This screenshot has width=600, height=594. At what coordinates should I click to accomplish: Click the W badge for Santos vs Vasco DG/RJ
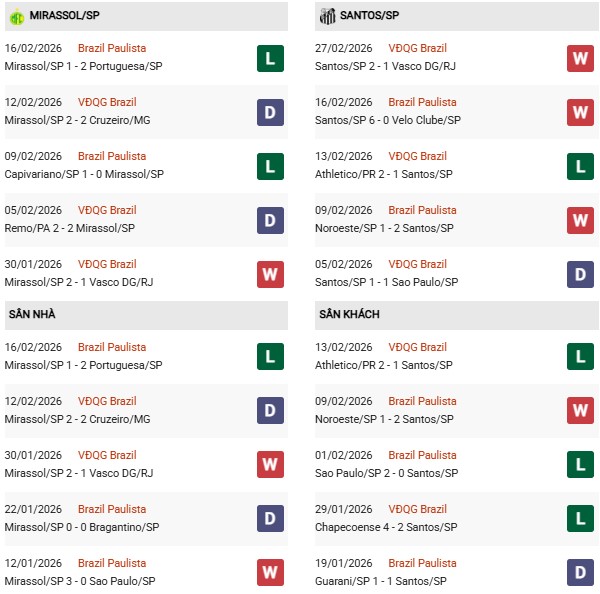580,58
